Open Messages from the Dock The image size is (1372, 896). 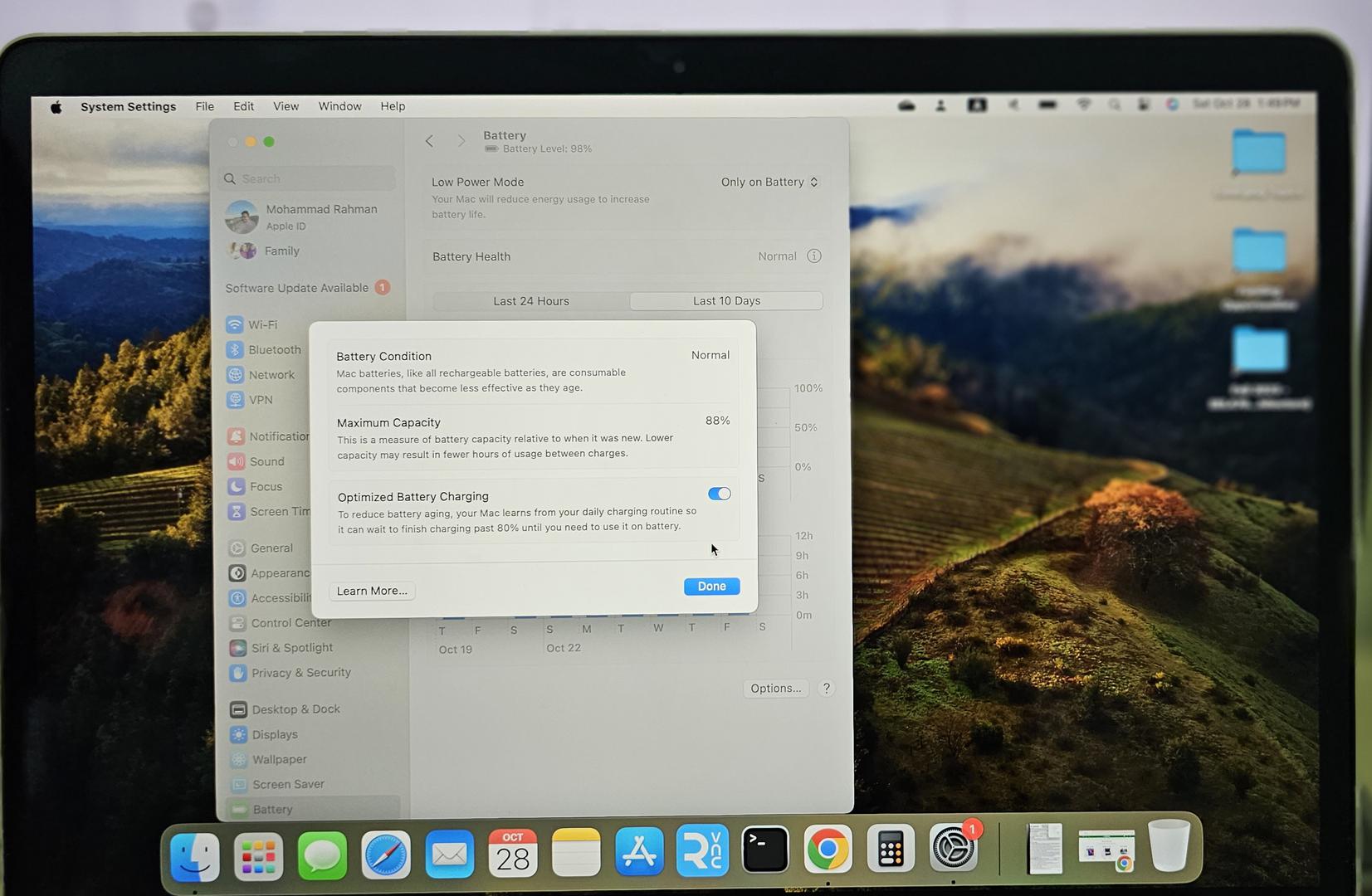point(322,855)
